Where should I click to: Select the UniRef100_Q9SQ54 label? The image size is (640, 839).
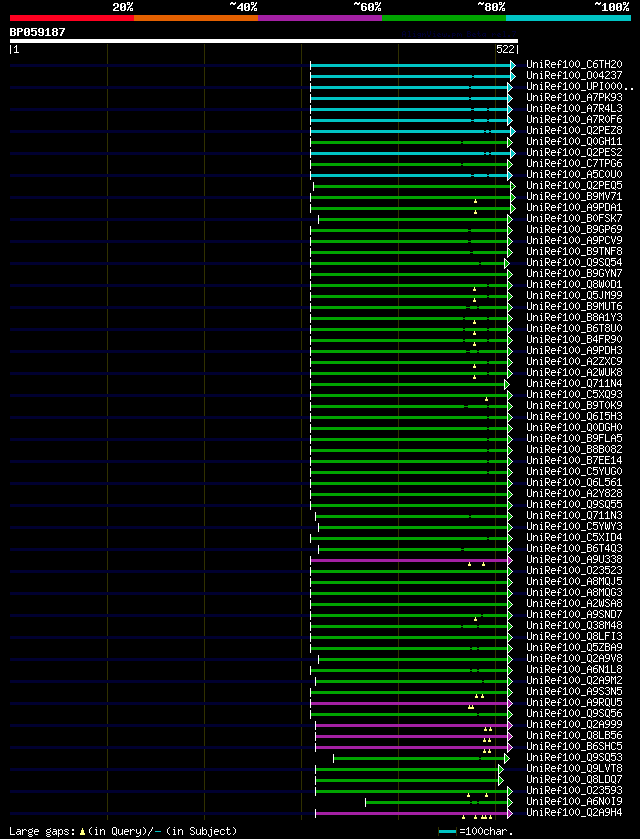coord(574,262)
